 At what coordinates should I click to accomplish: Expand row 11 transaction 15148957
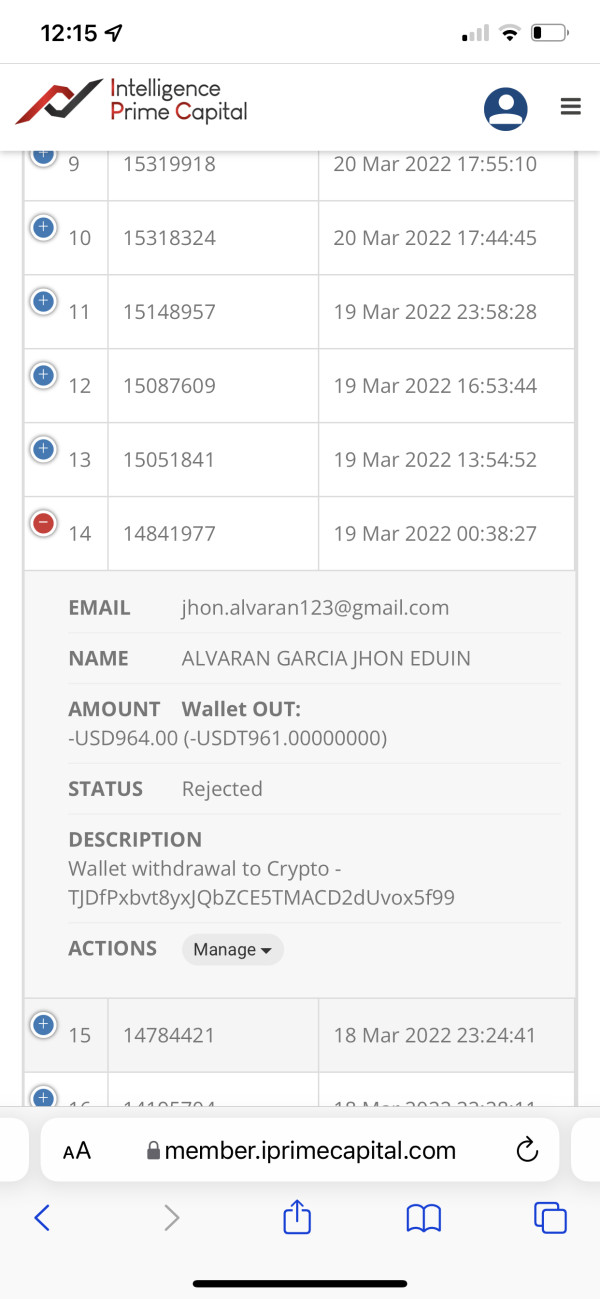click(43, 302)
